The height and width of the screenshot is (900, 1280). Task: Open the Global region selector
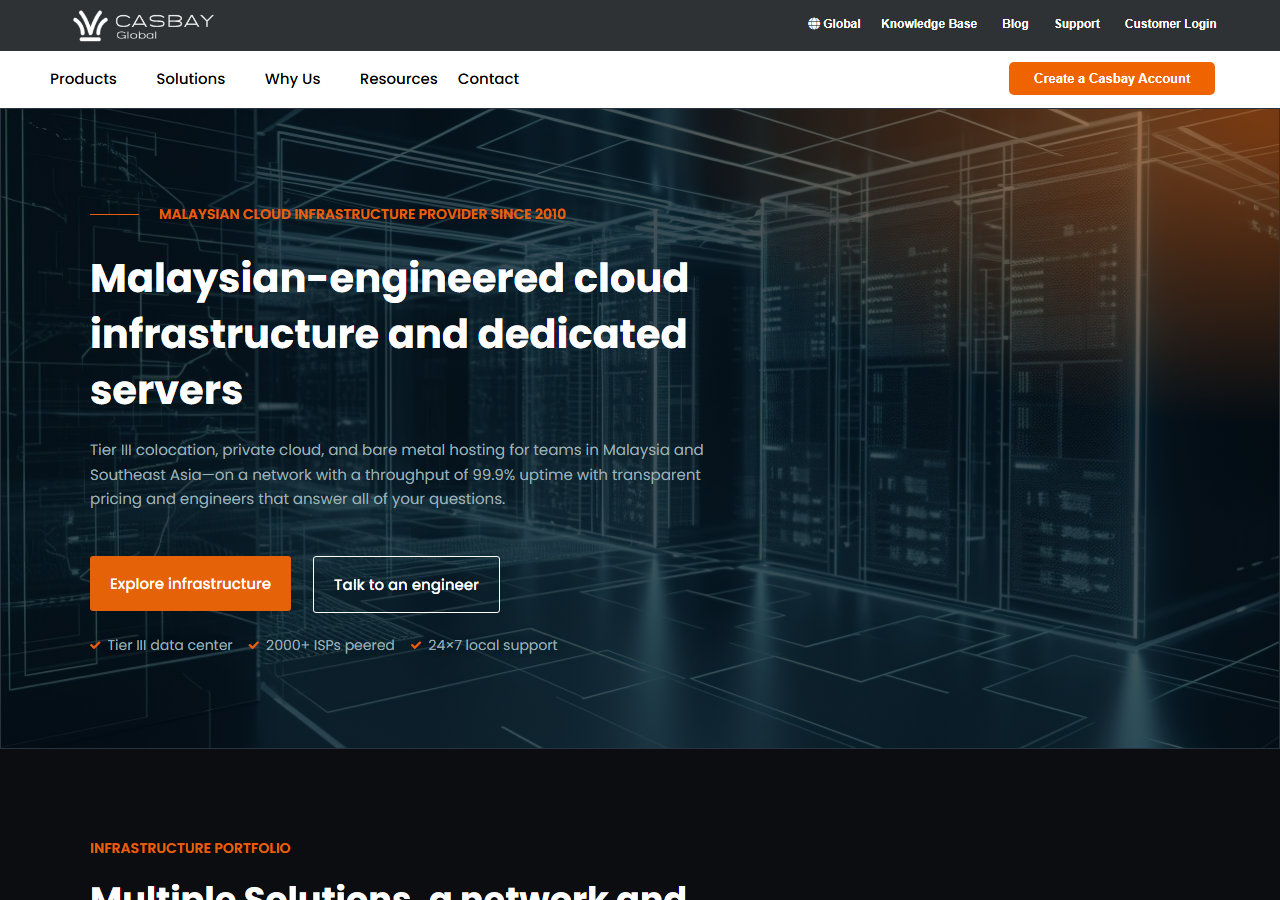[x=835, y=24]
